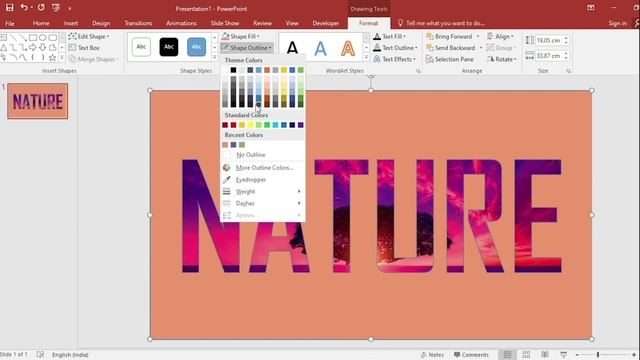Open the File tab
Screen dimensions: 640x360
point(9,23)
